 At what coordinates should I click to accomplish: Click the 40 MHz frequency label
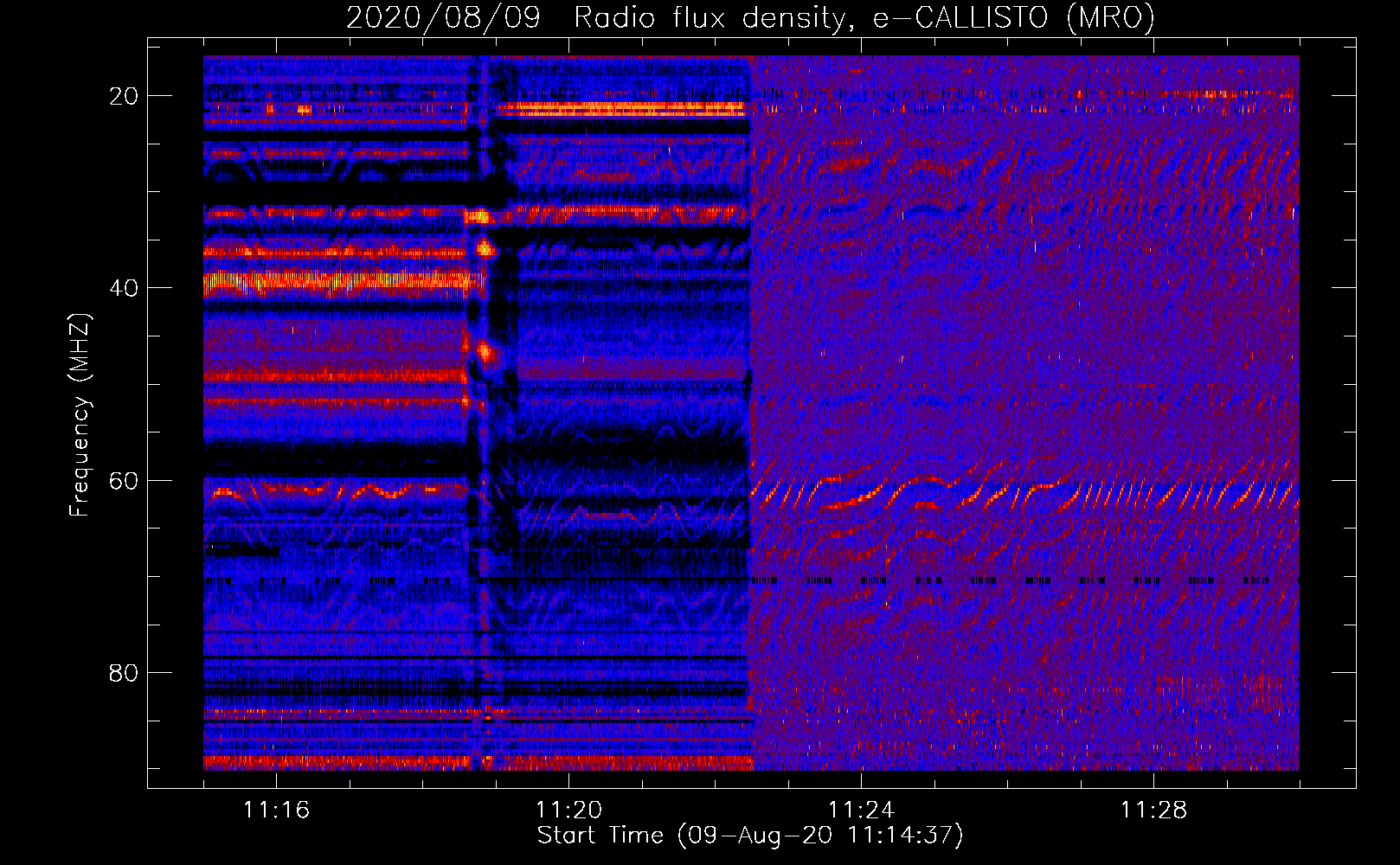[x=124, y=288]
